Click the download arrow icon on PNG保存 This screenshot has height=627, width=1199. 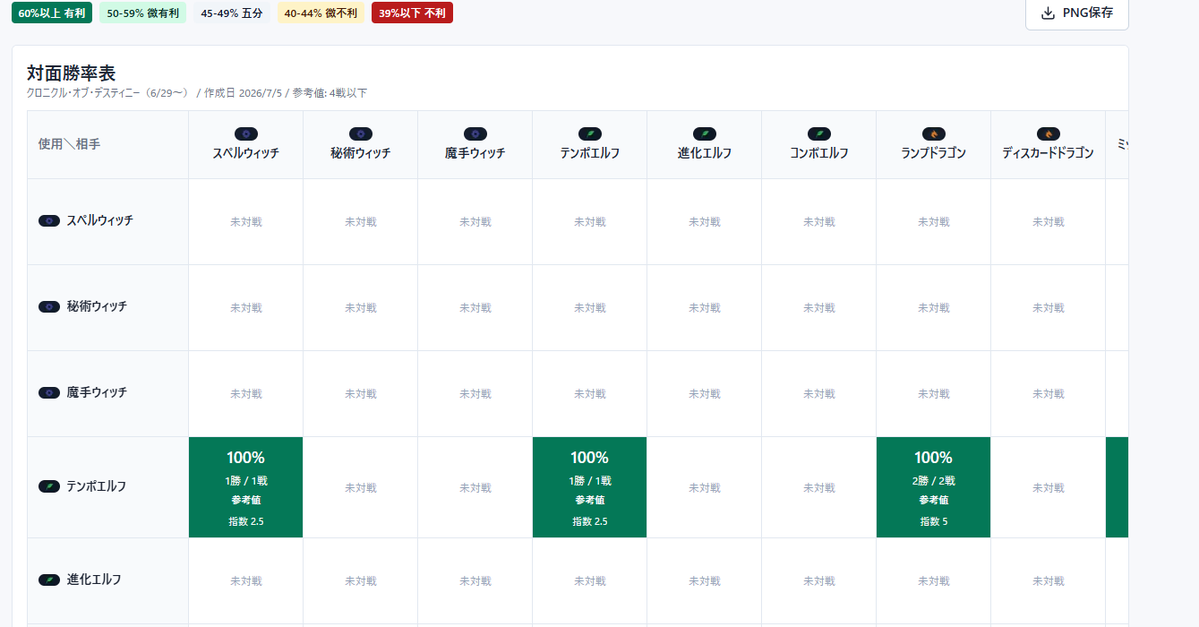point(1048,13)
